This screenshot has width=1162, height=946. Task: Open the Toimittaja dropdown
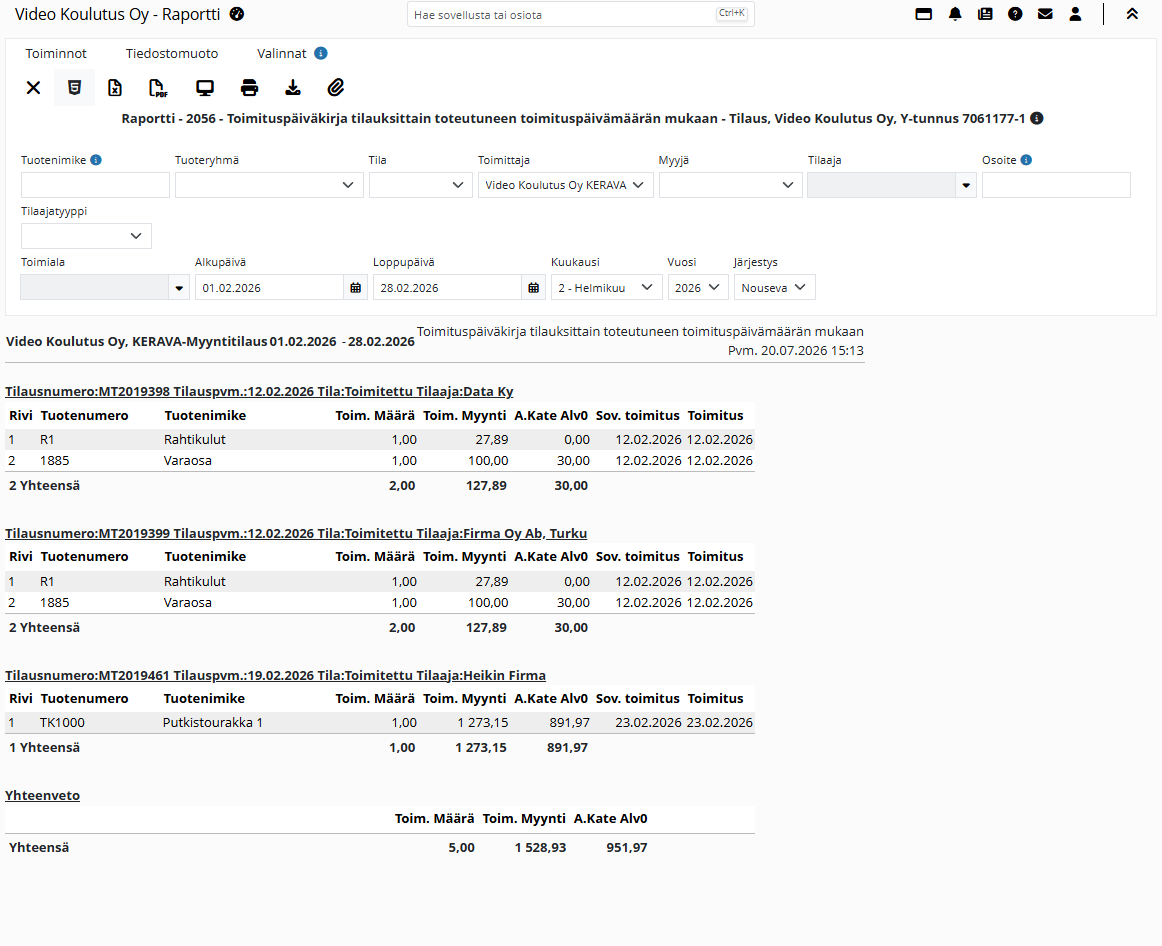565,185
